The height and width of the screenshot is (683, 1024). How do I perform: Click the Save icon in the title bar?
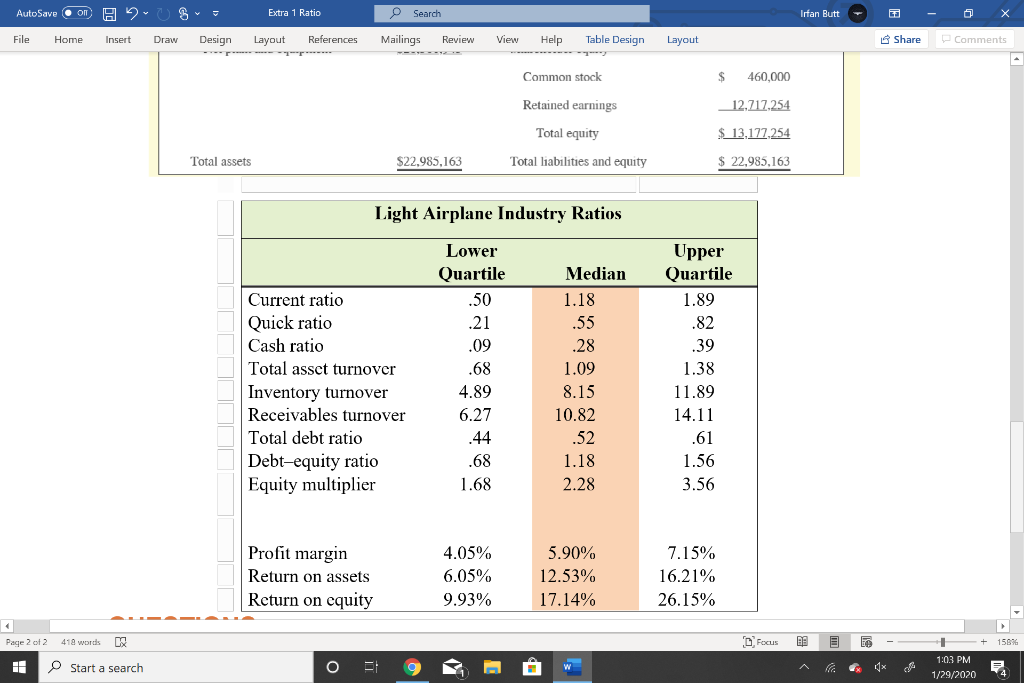[x=110, y=13]
